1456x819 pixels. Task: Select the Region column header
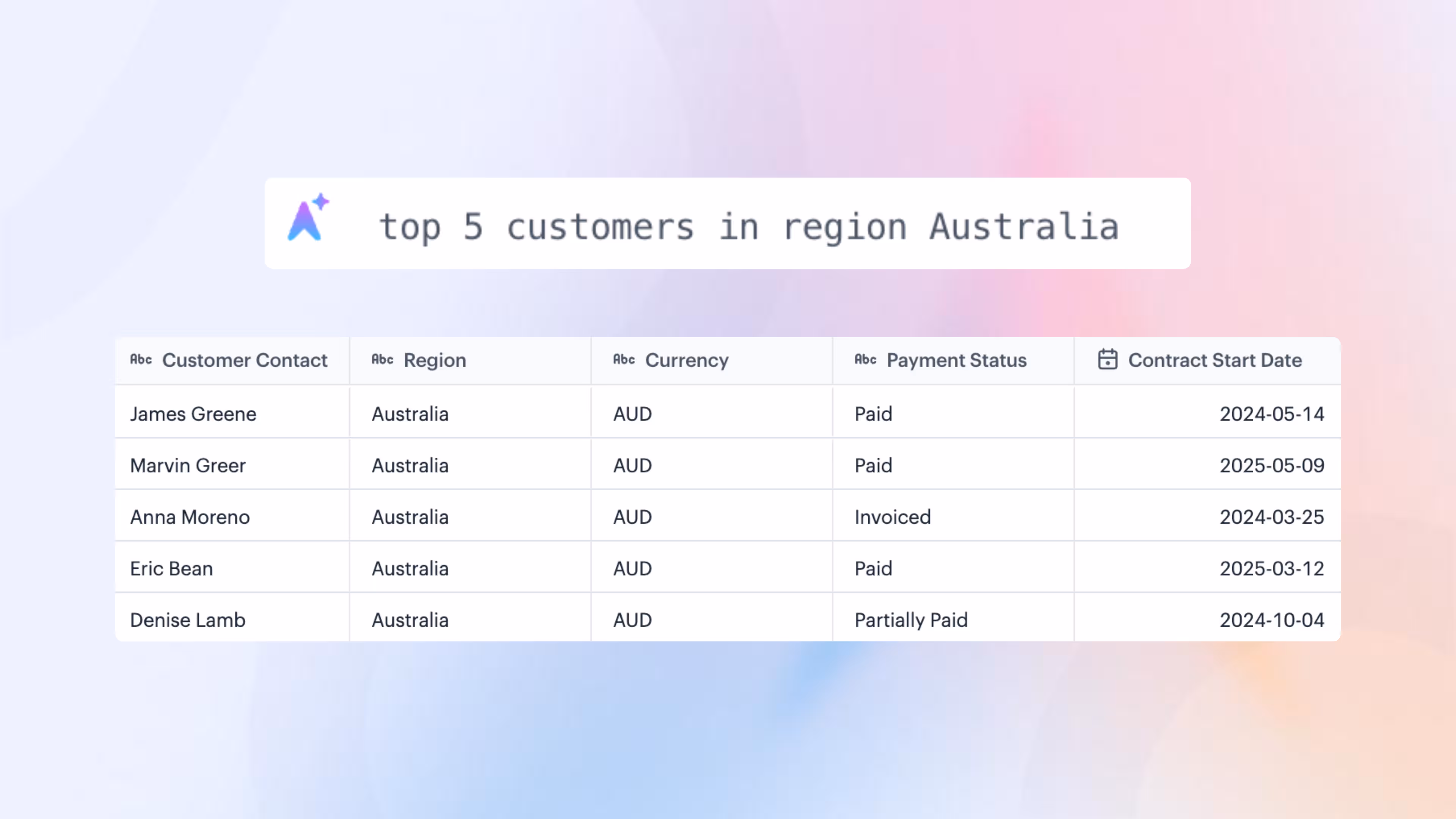435,361
